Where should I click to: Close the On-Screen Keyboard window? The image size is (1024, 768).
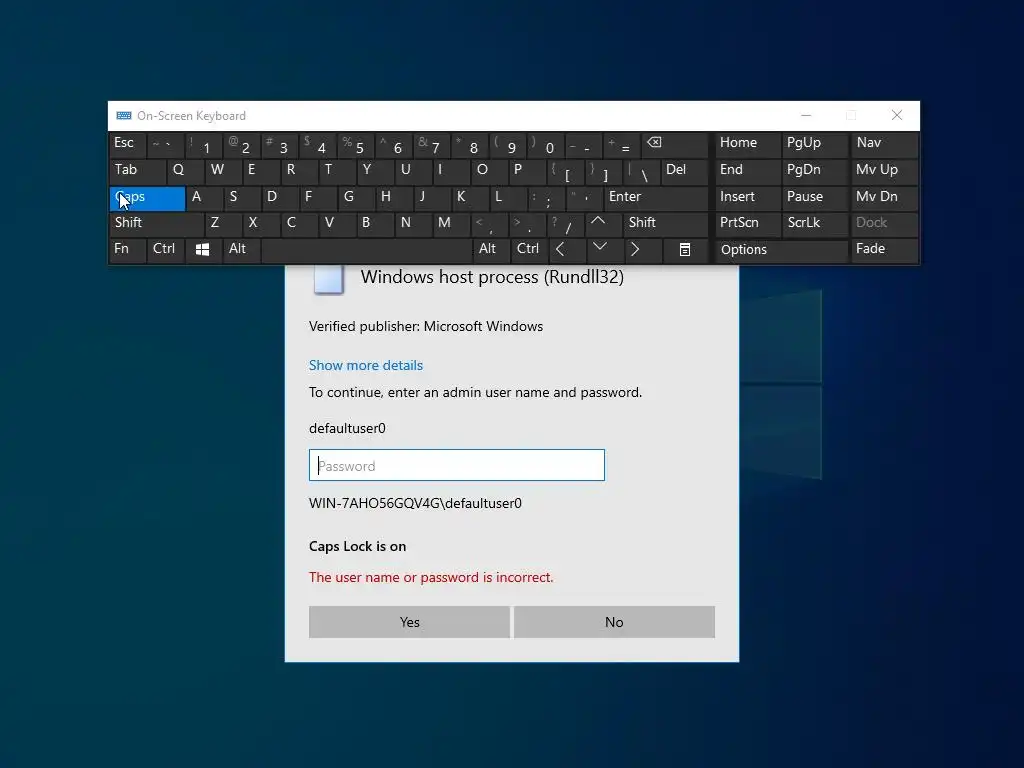click(897, 116)
